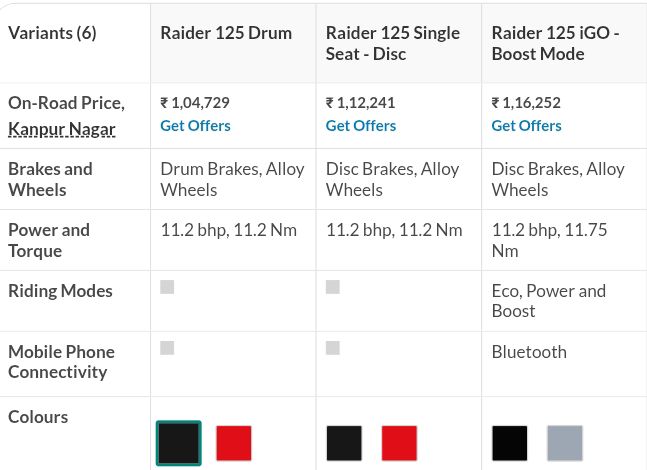This screenshot has height=470, width=647.
Task: Get Offers for Raider 125 Drum
Action: click(195, 125)
